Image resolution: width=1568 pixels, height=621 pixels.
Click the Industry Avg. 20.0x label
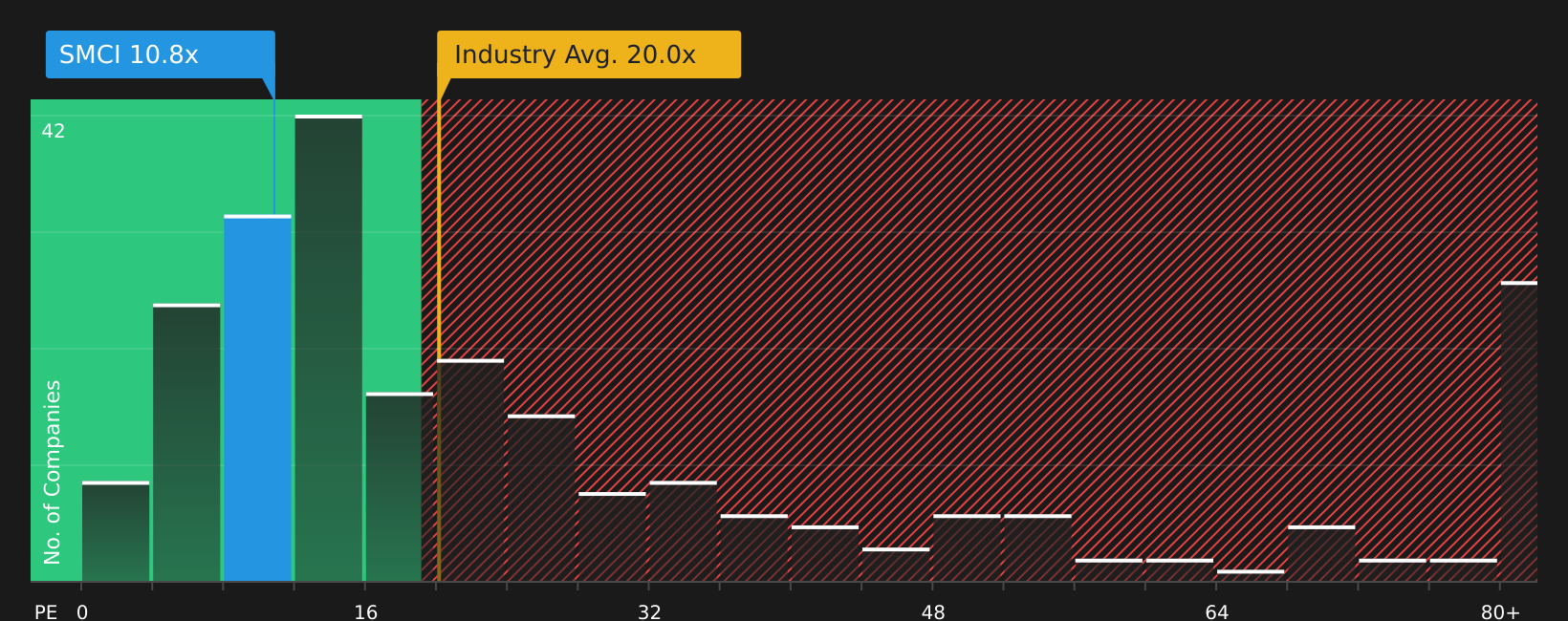[589, 54]
